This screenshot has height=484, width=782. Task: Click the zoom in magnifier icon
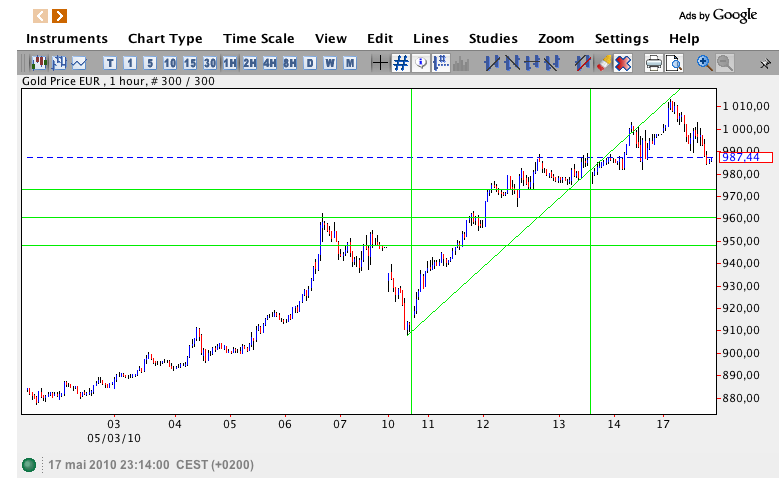(704, 63)
